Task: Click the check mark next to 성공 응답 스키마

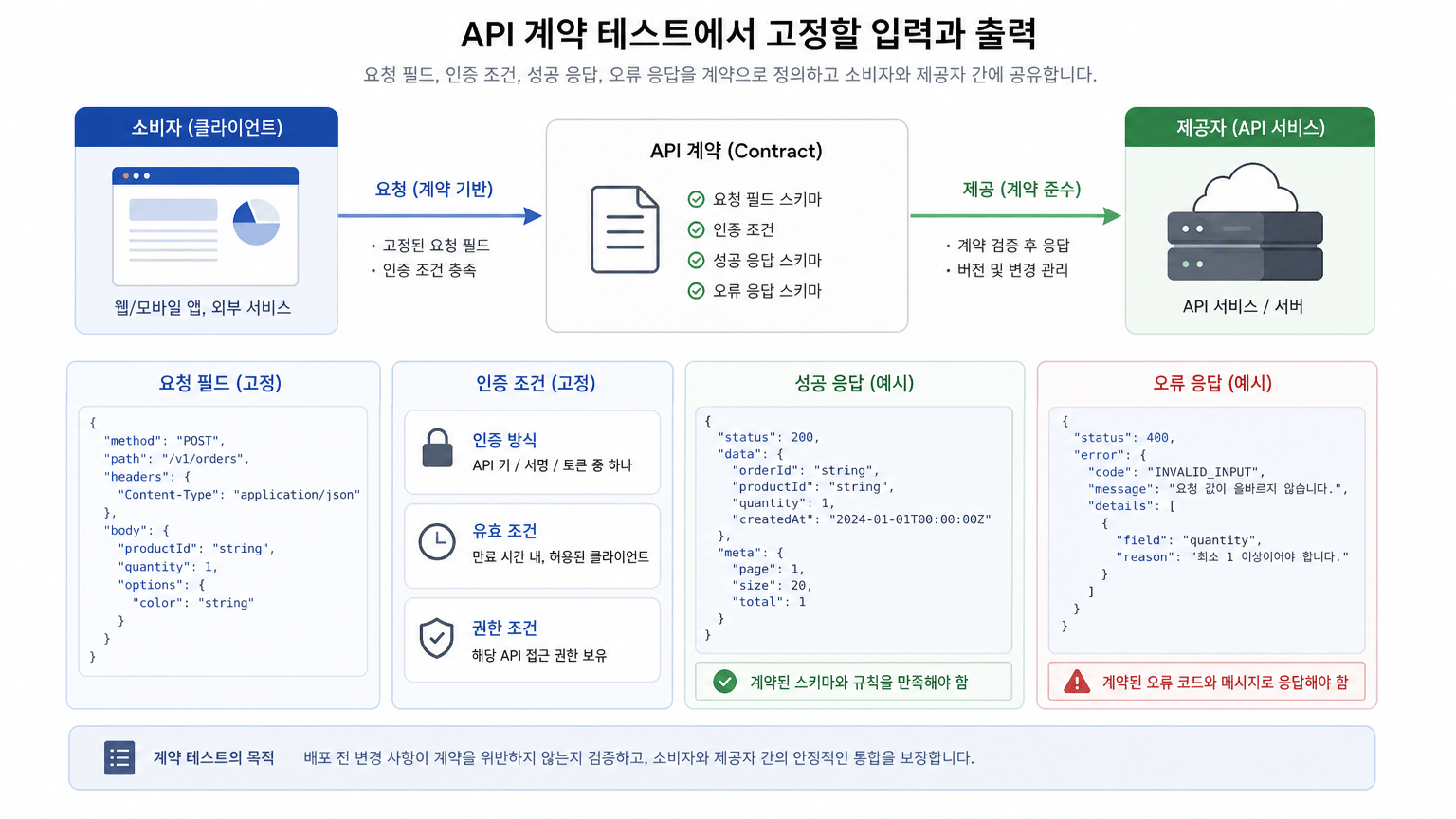Action: pyautogui.click(x=696, y=260)
